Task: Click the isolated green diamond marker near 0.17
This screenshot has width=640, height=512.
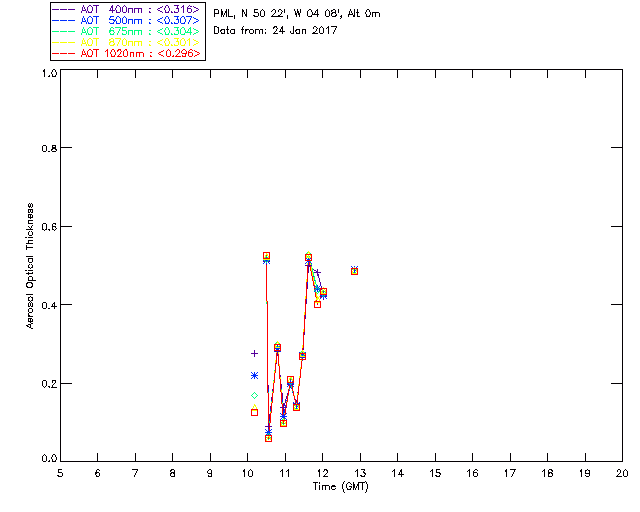Action: tap(254, 395)
